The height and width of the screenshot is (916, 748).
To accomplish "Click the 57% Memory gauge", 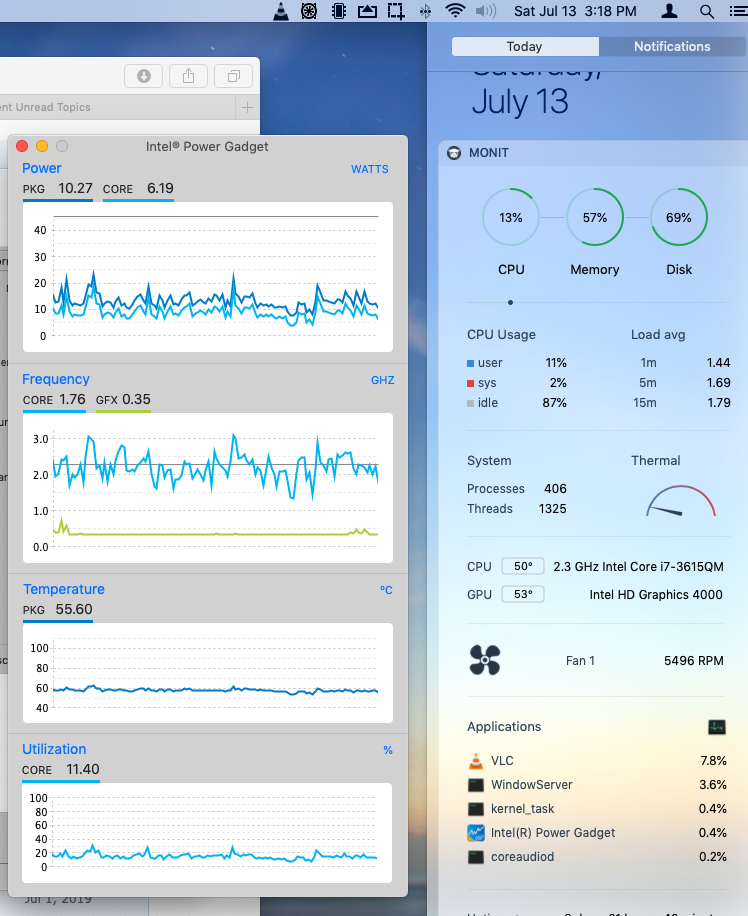I will point(595,217).
